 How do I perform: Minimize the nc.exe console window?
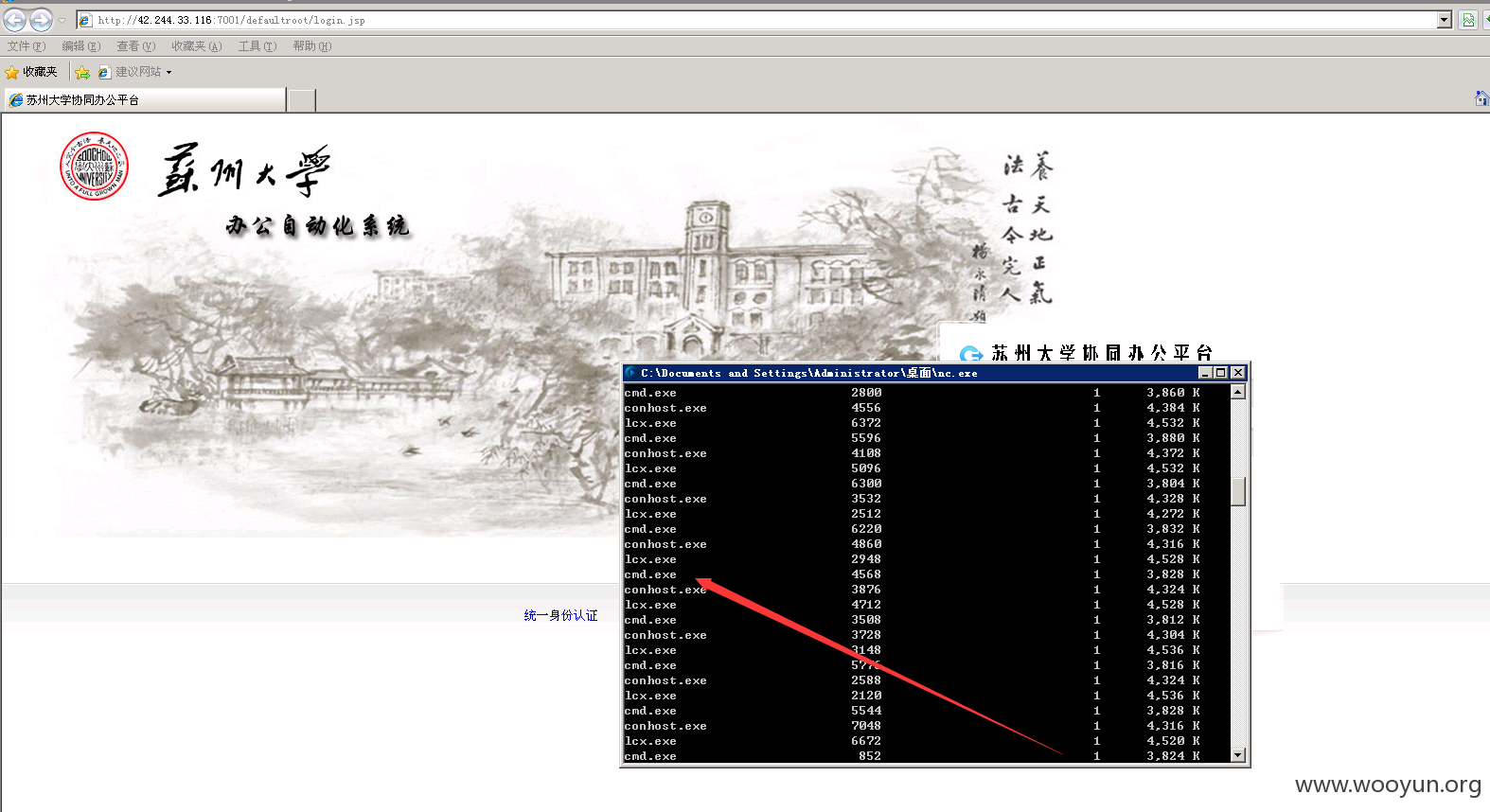tap(1205, 373)
